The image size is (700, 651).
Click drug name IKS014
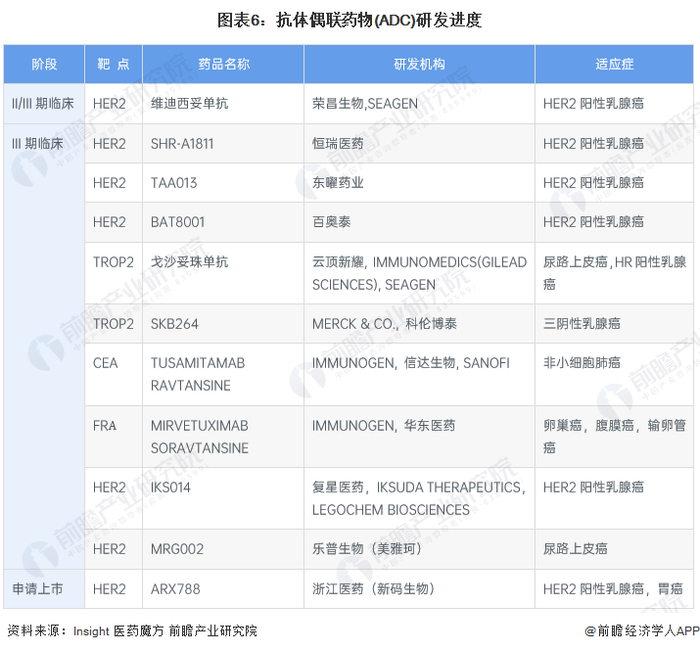(170, 487)
